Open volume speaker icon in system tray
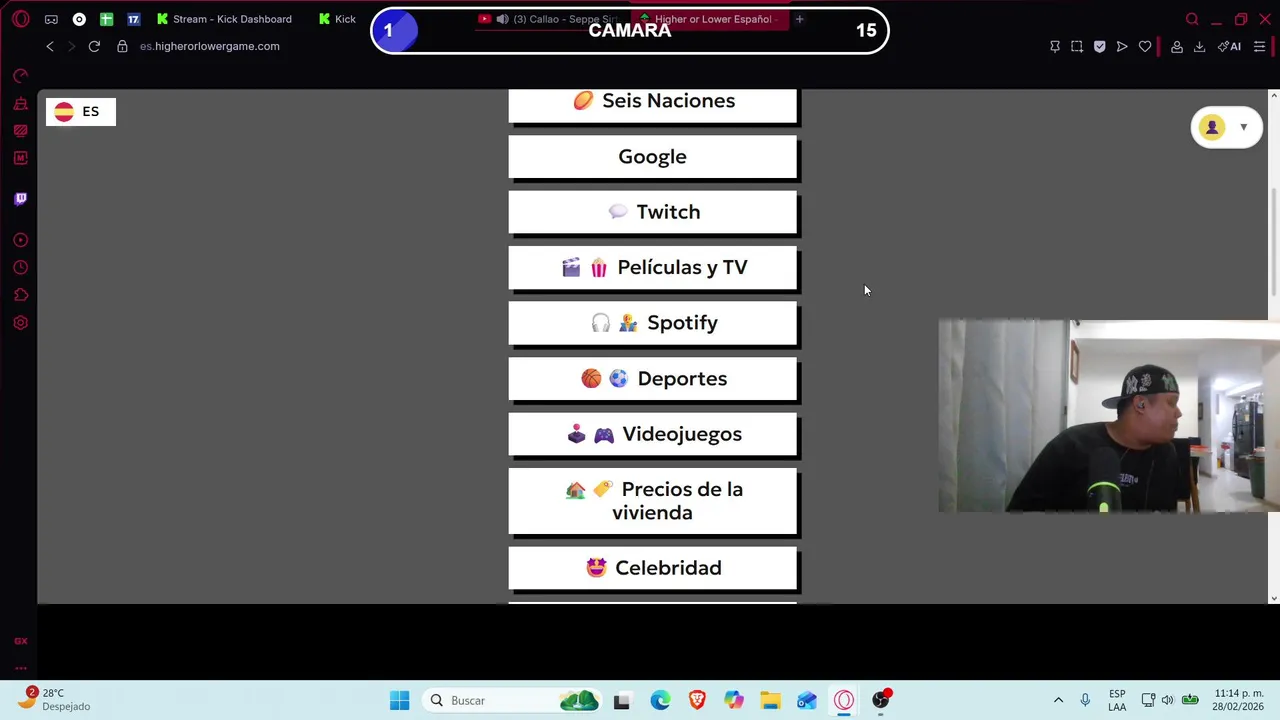This screenshot has width=1280, height=720. pos(1167,700)
